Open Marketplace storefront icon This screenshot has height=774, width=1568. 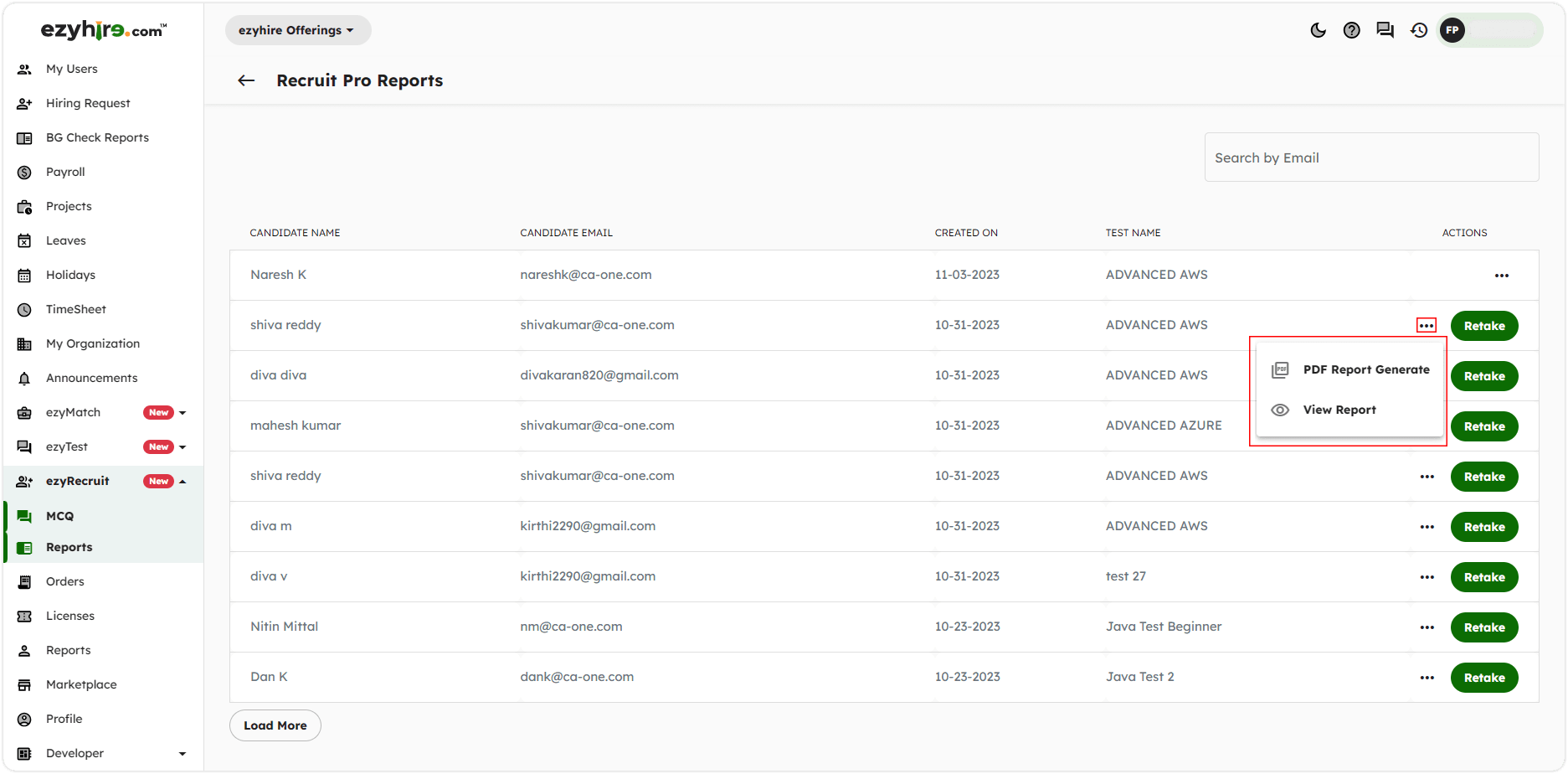tap(24, 684)
